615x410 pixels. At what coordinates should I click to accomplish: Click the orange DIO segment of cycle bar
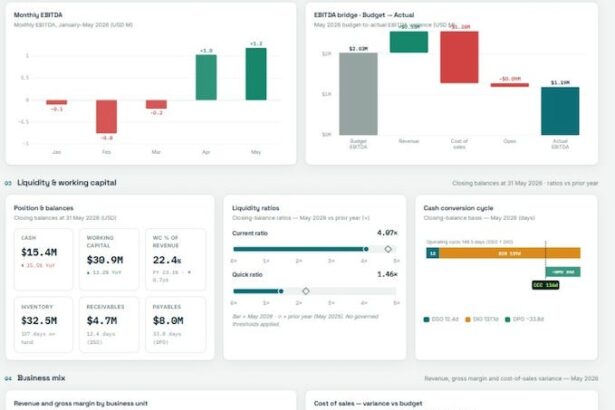[509, 253]
